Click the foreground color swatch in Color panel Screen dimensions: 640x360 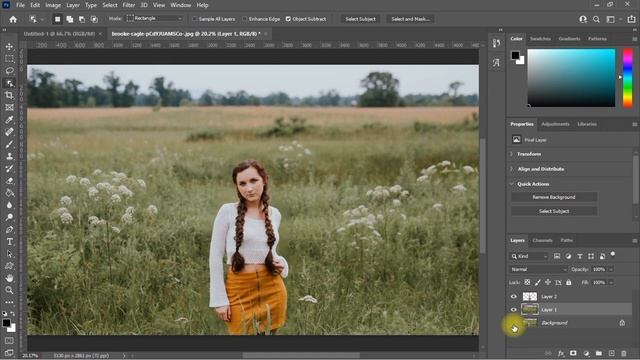pyautogui.click(x=515, y=55)
